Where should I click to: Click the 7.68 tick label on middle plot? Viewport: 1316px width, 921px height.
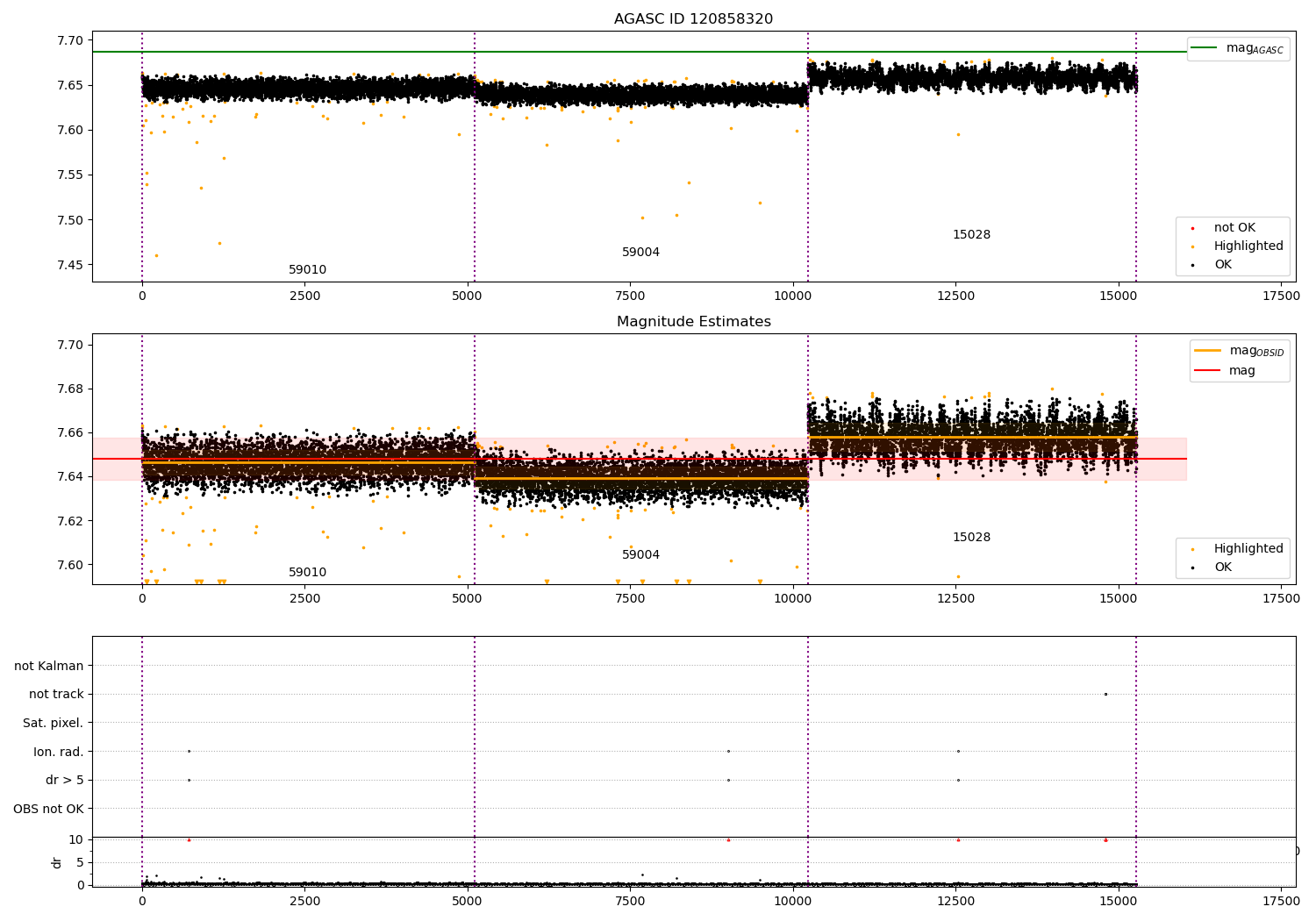click(x=69, y=389)
